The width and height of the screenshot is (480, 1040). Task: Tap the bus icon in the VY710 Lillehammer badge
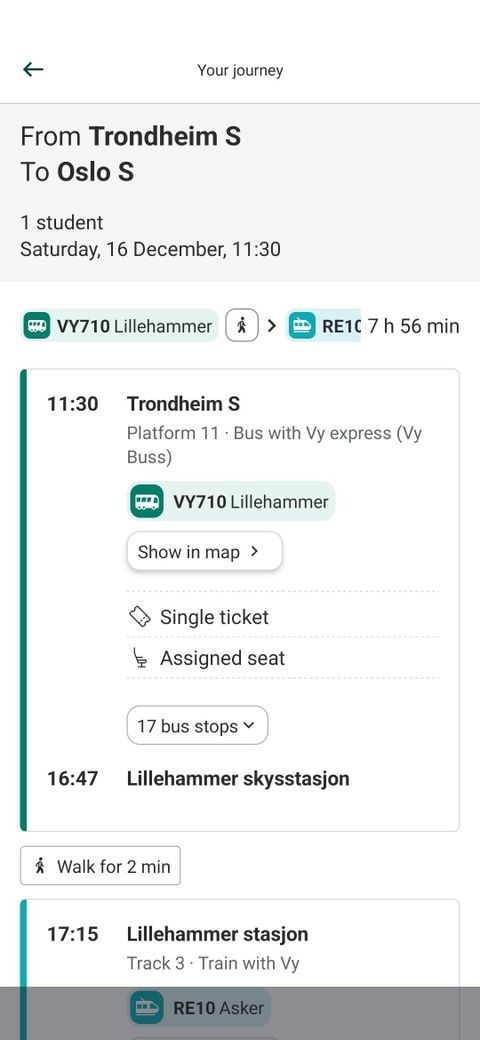(147, 501)
